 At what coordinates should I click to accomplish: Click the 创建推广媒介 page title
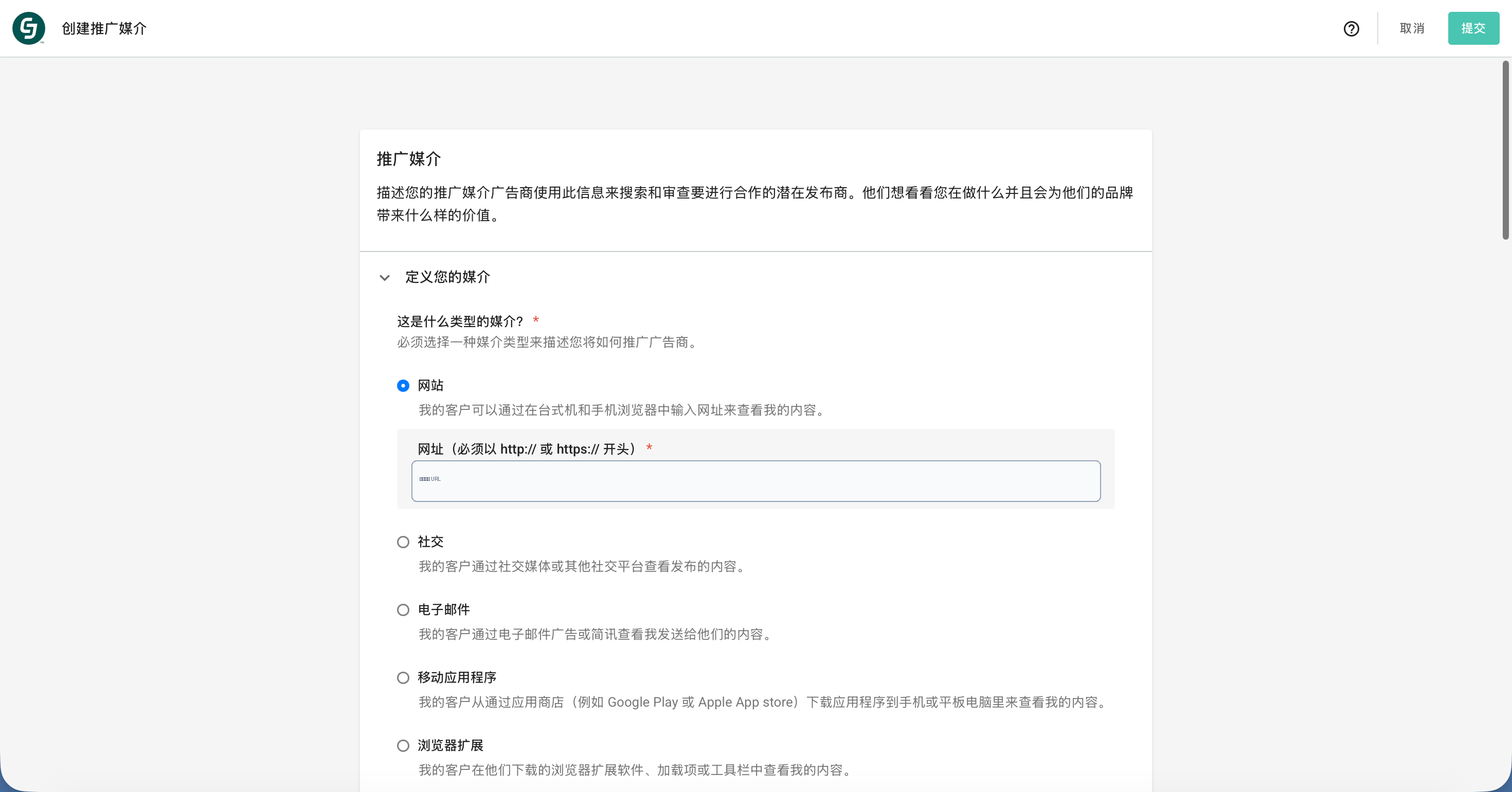[x=104, y=28]
